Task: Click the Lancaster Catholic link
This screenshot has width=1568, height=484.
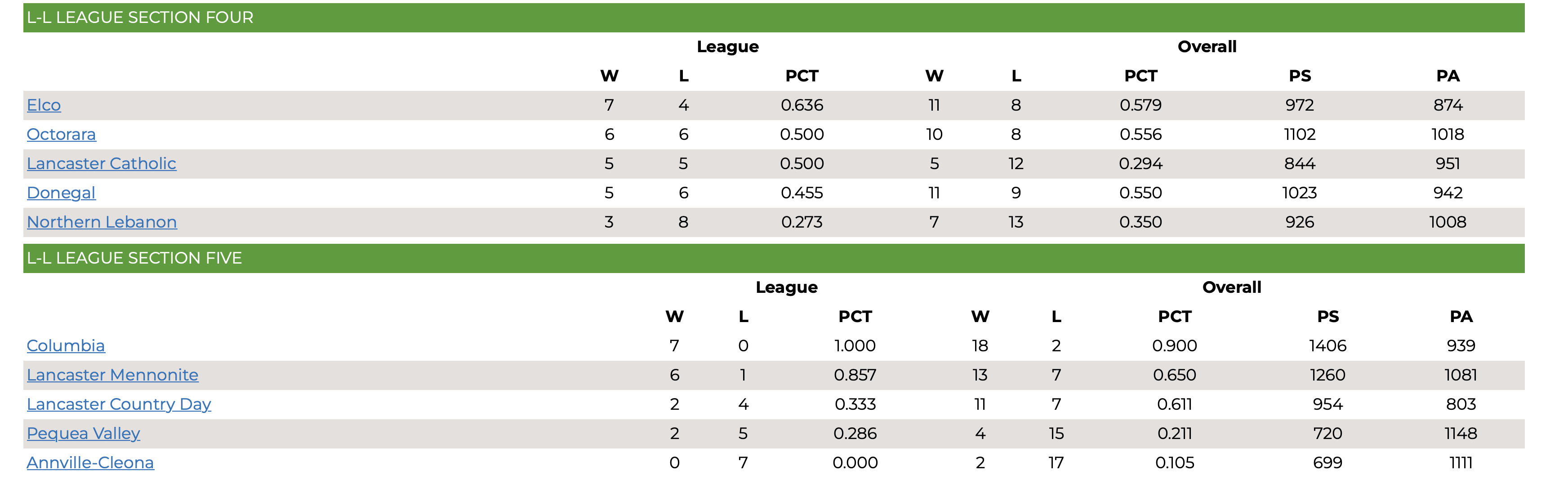Action: click(102, 164)
